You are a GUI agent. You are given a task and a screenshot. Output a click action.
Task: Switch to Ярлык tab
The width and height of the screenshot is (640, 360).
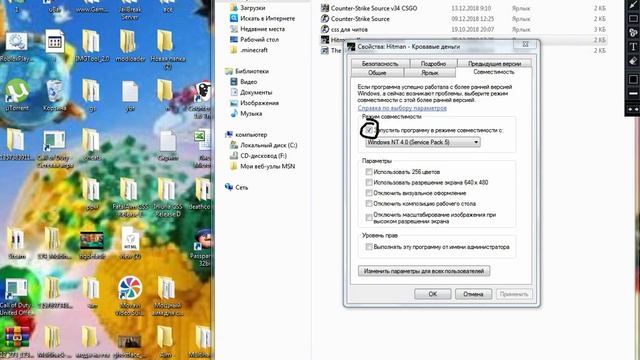(430, 73)
